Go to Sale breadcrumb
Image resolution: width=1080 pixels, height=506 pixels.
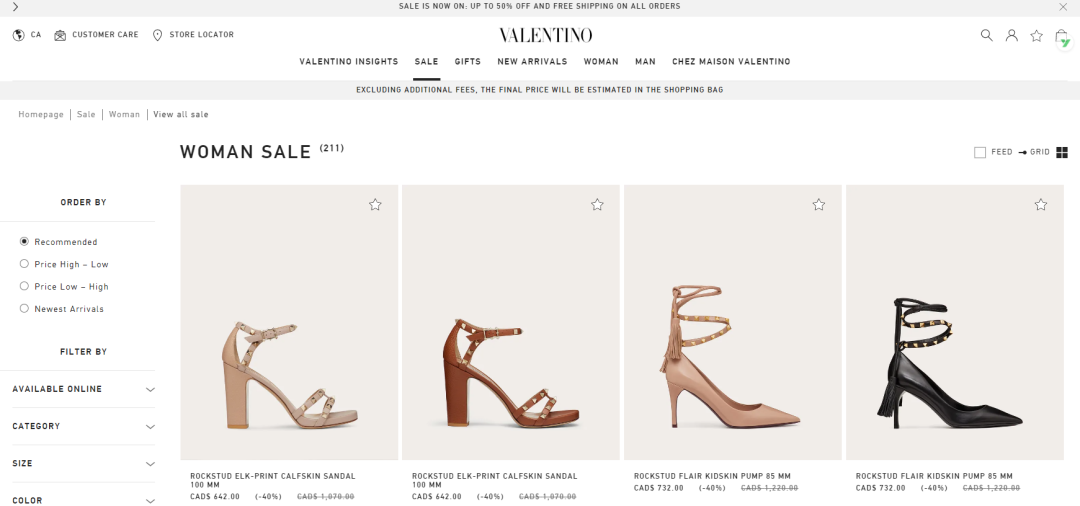(x=86, y=114)
